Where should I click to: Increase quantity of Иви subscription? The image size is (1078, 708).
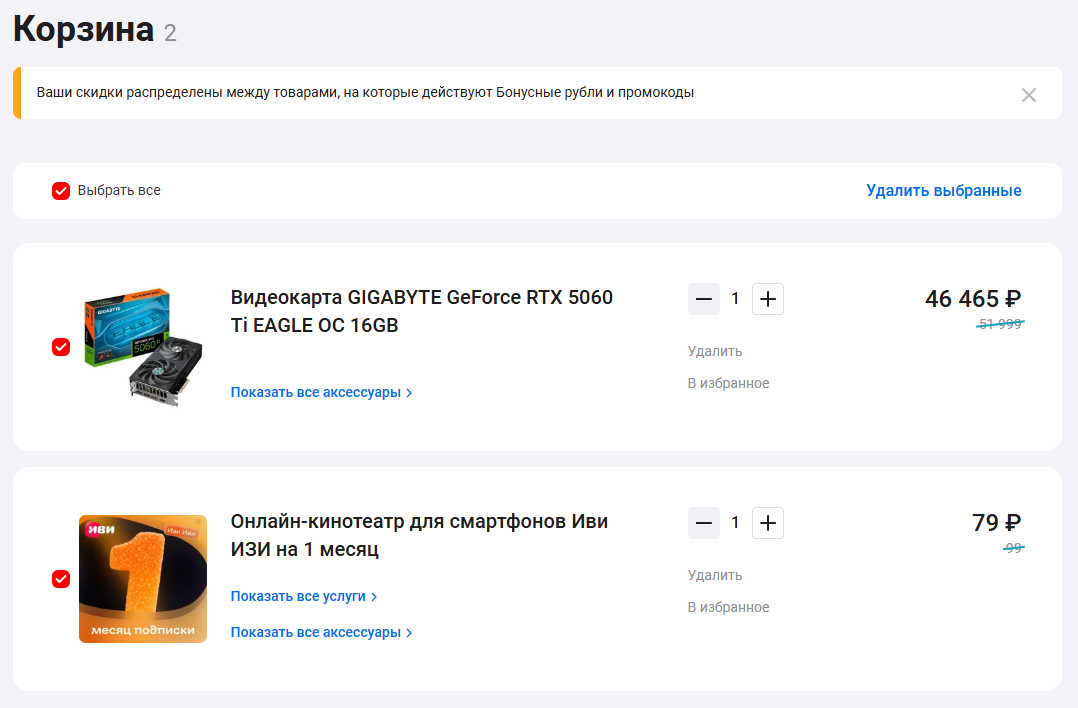click(x=768, y=523)
